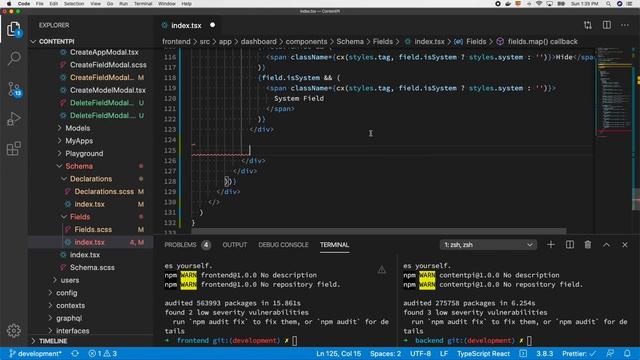Open the terminal selector dropdown 1: zsh, zsh

click(488, 245)
